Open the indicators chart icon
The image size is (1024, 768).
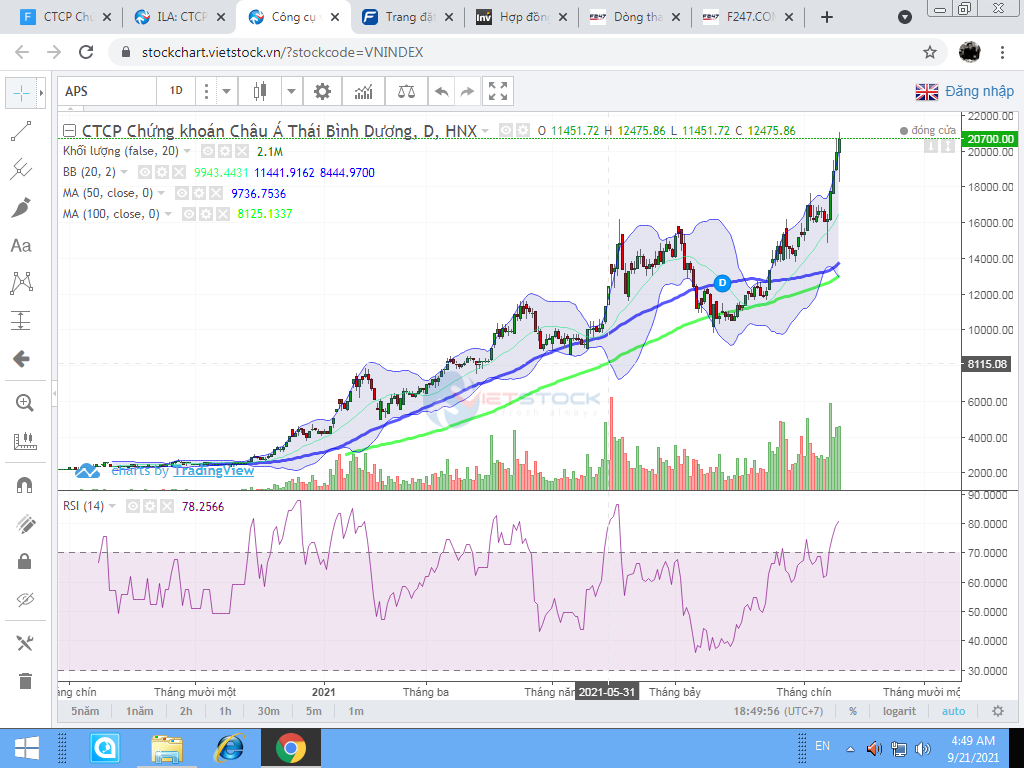[364, 91]
